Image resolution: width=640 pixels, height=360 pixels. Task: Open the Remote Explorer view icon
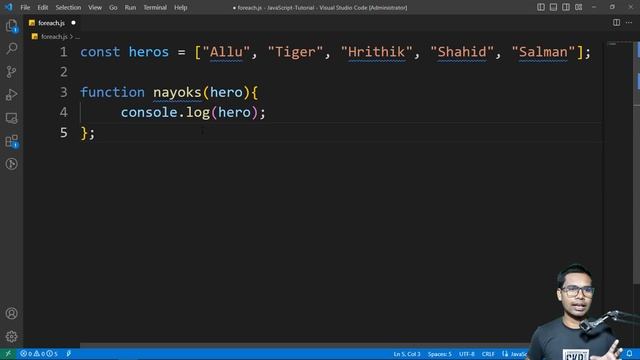11,118
